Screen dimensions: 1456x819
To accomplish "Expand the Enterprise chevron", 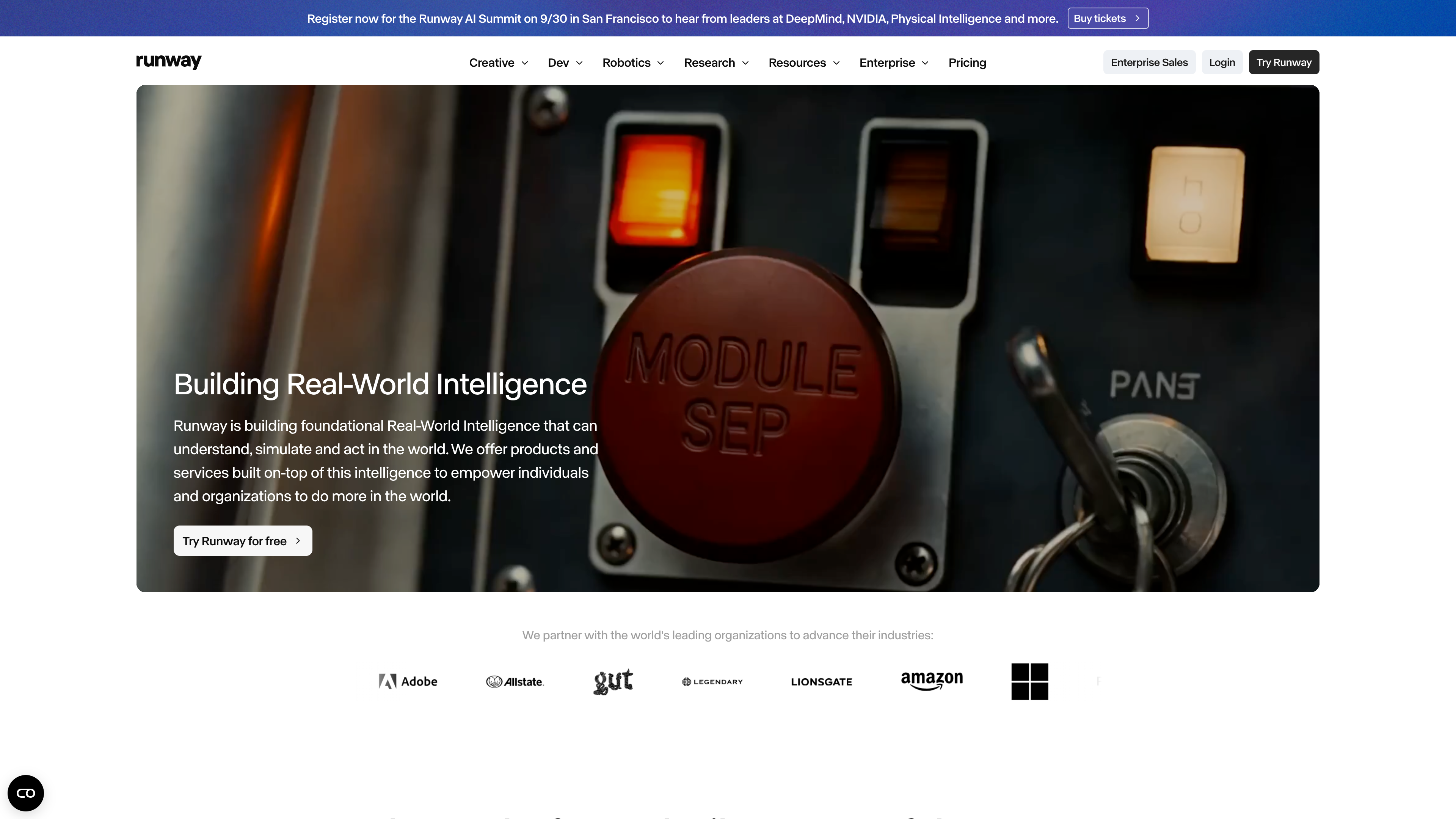I will pyautogui.click(x=925, y=63).
